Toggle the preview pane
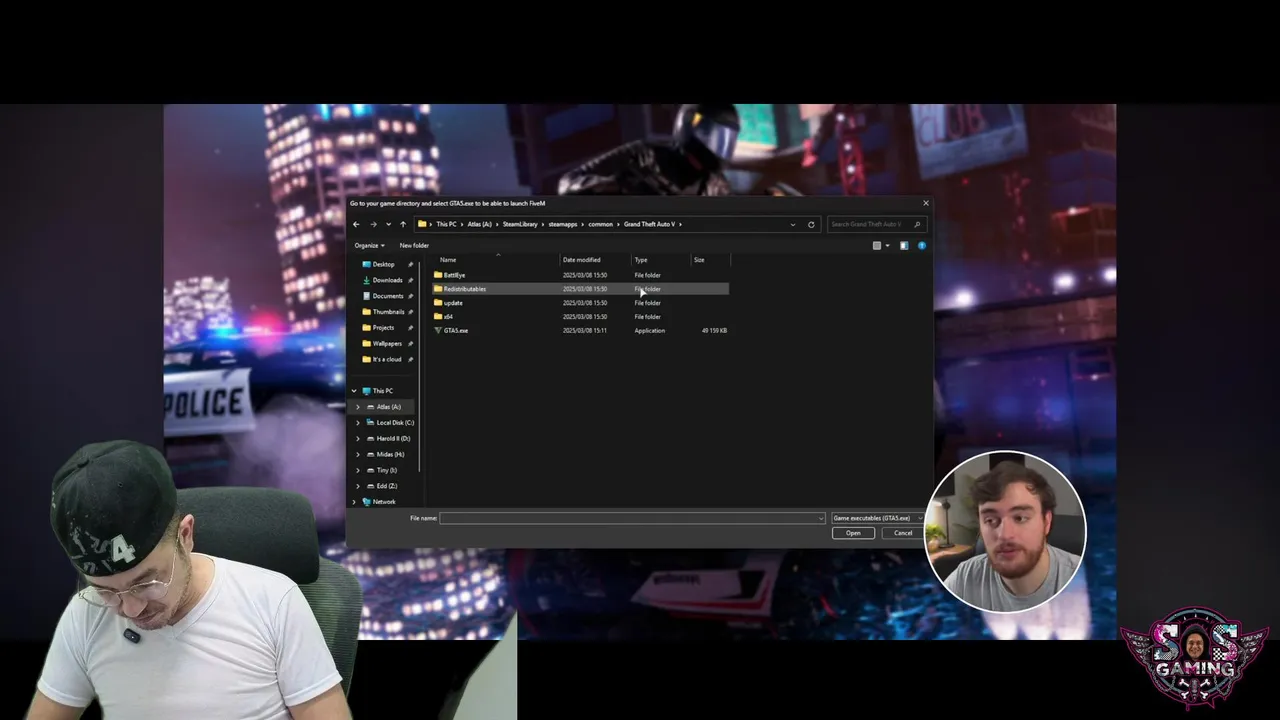1280x720 pixels. pyautogui.click(x=904, y=245)
